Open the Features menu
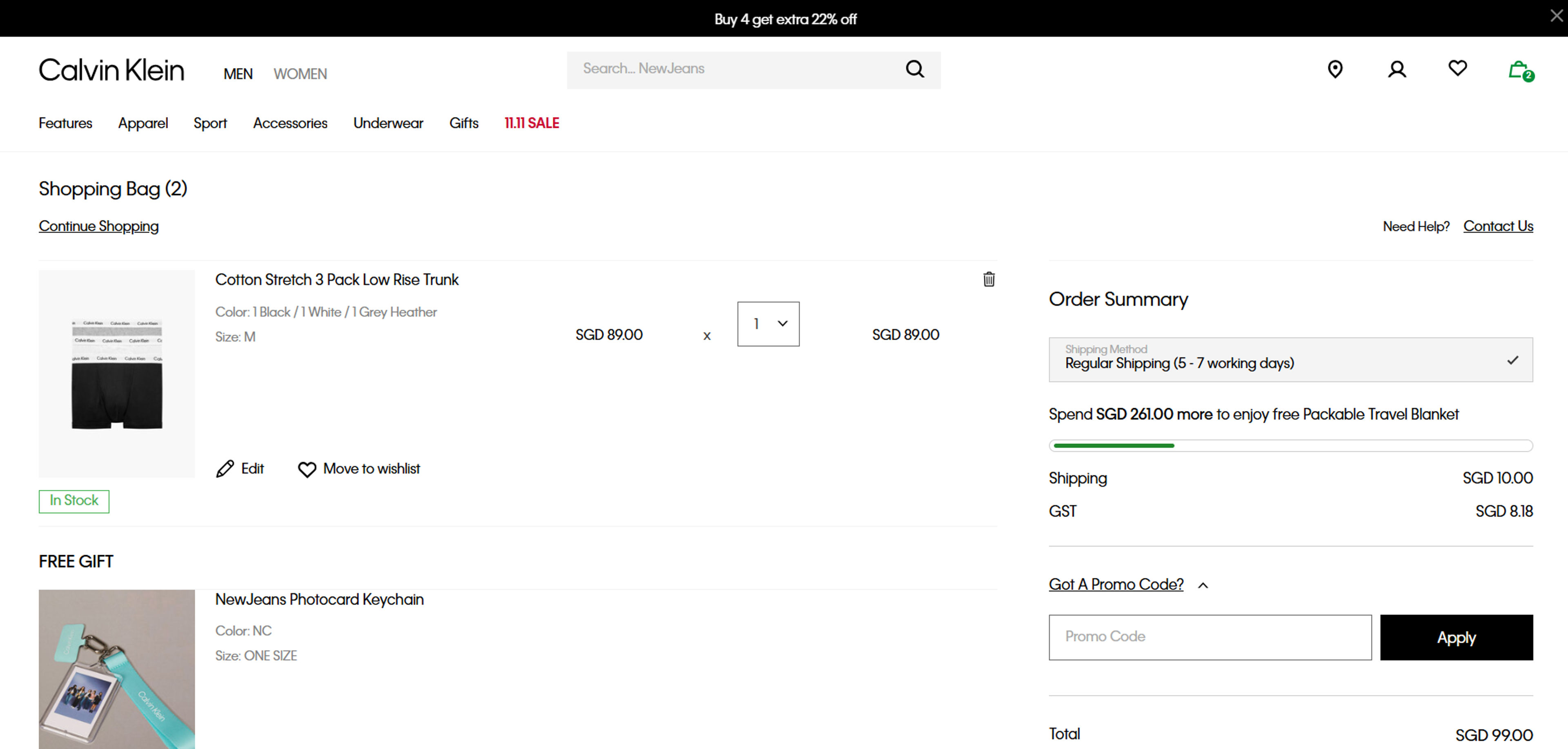Image resolution: width=1568 pixels, height=749 pixels. click(66, 123)
